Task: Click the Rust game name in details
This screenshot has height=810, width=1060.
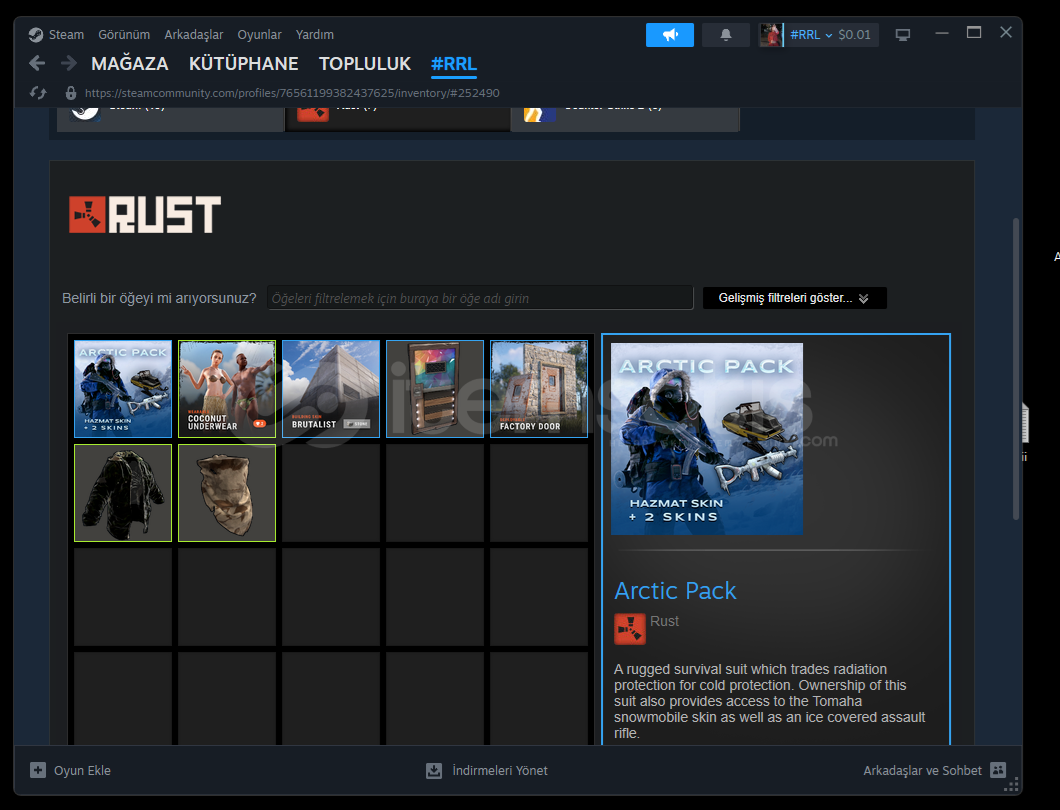Action: pos(665,621)
